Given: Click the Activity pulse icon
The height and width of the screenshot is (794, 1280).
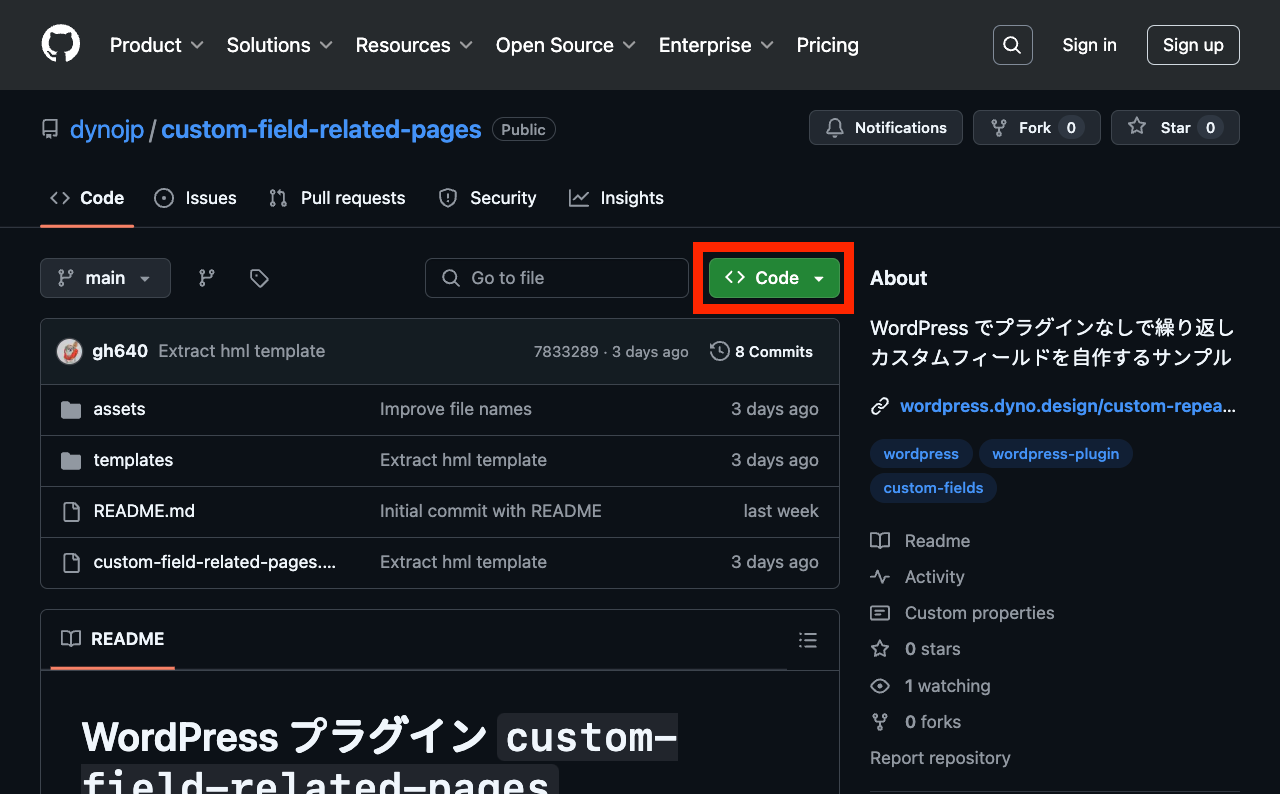Looking at the screenshot, I should pos(880,577).
